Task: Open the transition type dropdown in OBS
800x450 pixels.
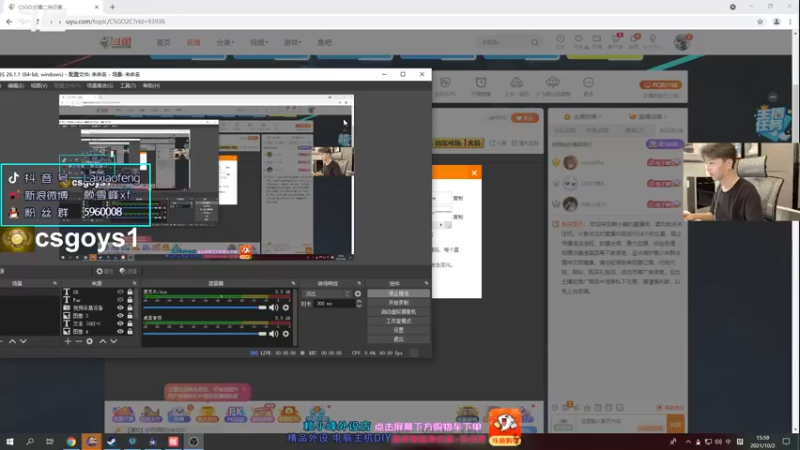Action: pos(327,294)
